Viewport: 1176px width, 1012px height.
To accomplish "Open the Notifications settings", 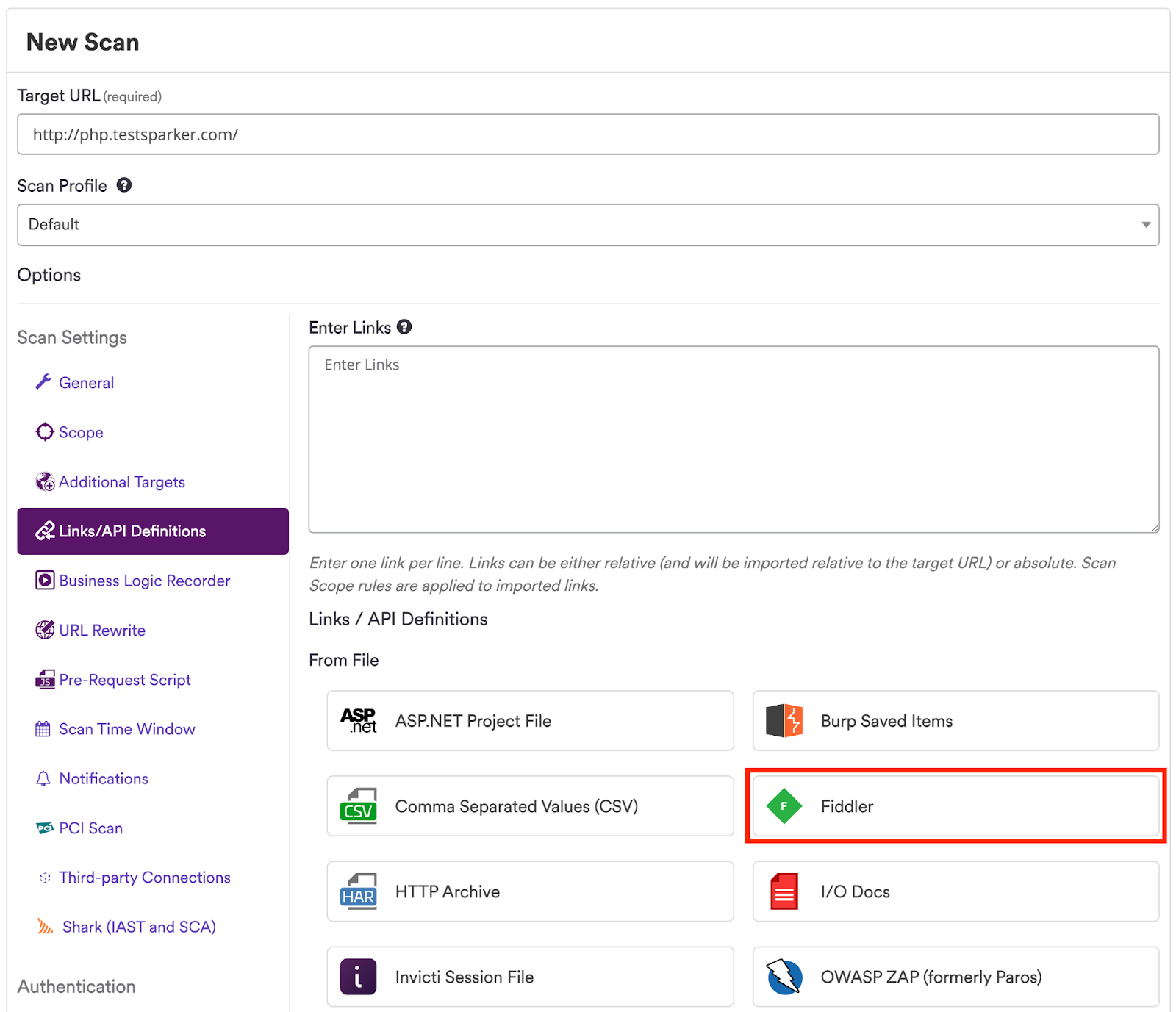I will click(x=104, y=778).
